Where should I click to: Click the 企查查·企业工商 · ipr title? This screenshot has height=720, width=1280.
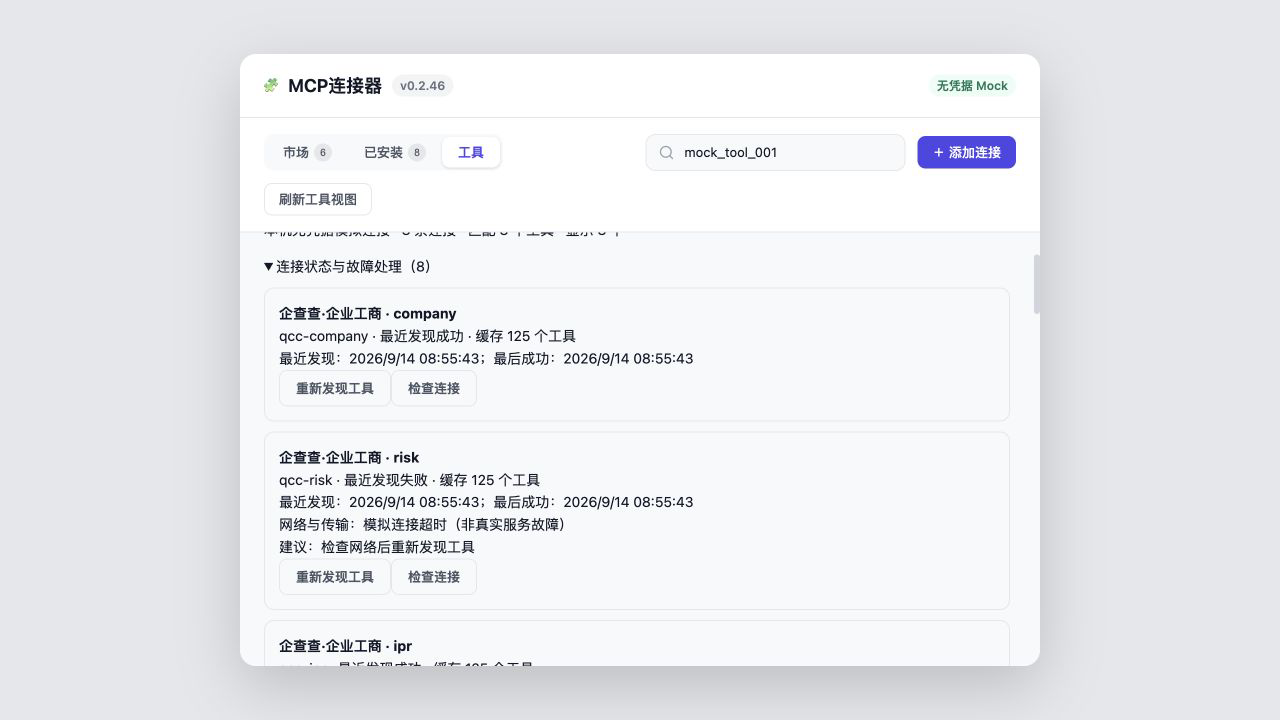coord(345,646)
